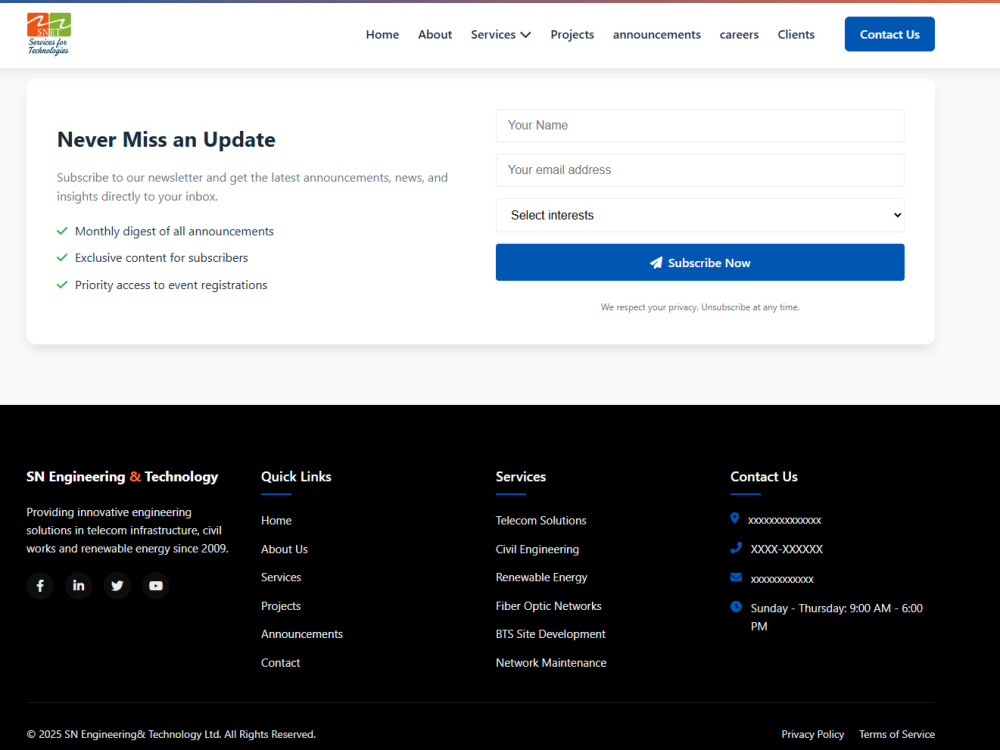Image resolution: width=1000 pixels, height=750 pixels.
Task: Follow the Projects quick link in footer
Action: pyautogui.click(x=281, y=606)
